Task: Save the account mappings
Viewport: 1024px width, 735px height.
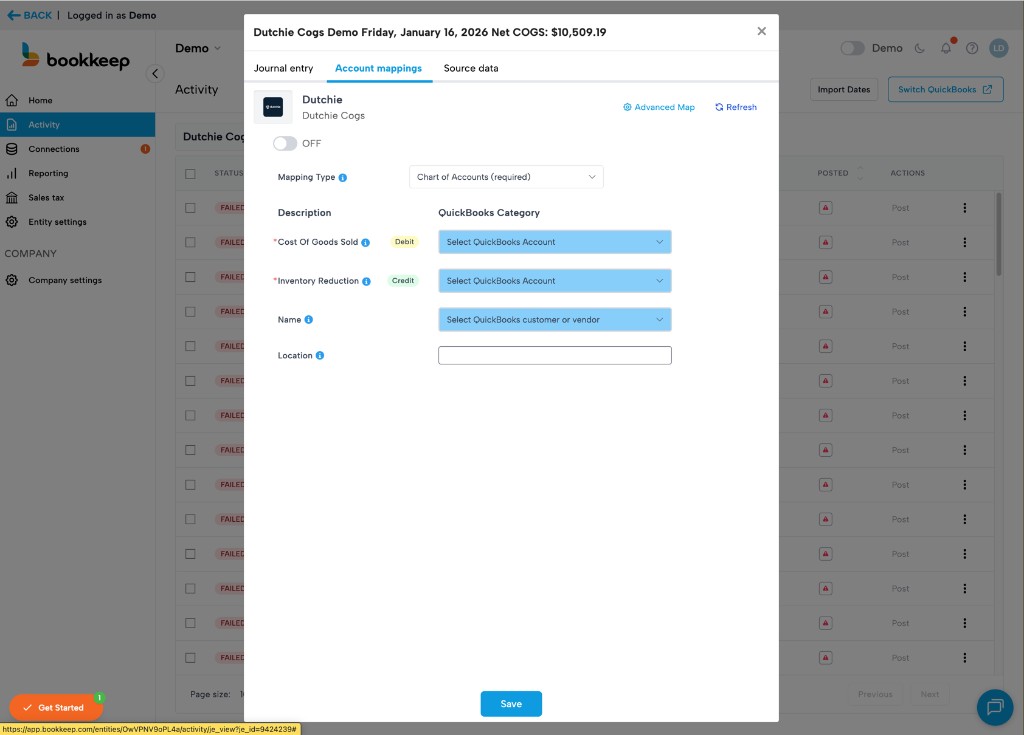Action: pyautogui.click(x=511, y=703)
